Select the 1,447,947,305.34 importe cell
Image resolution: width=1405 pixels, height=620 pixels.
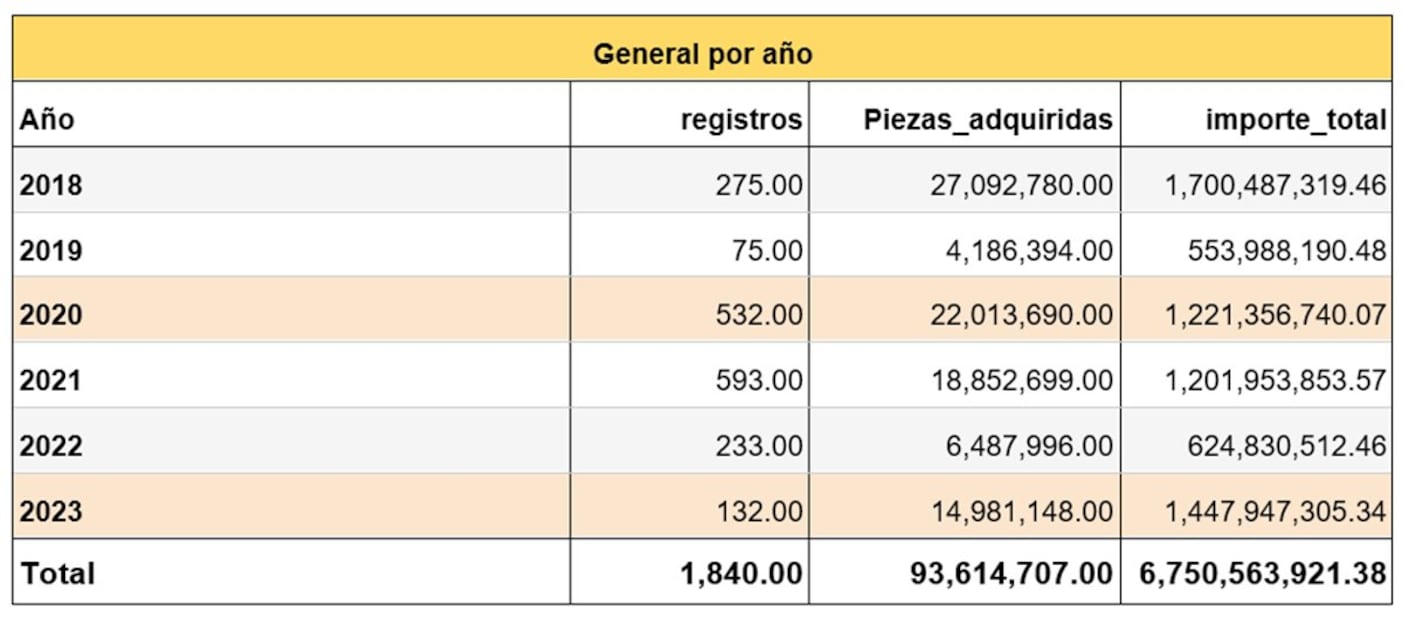pos(1275,511)
